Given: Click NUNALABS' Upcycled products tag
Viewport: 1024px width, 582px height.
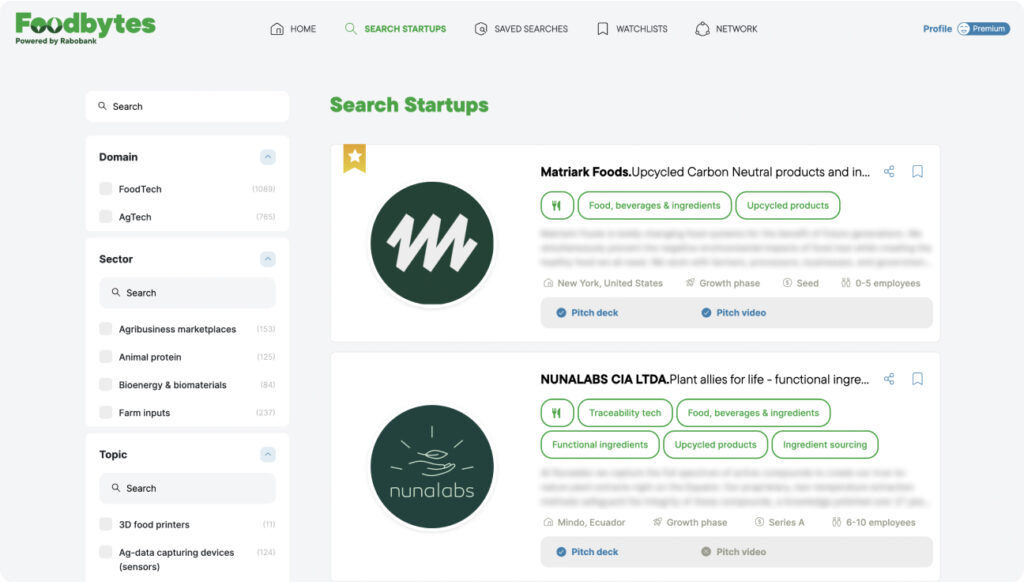Looking at the screenshot, I should coord(715,445).
